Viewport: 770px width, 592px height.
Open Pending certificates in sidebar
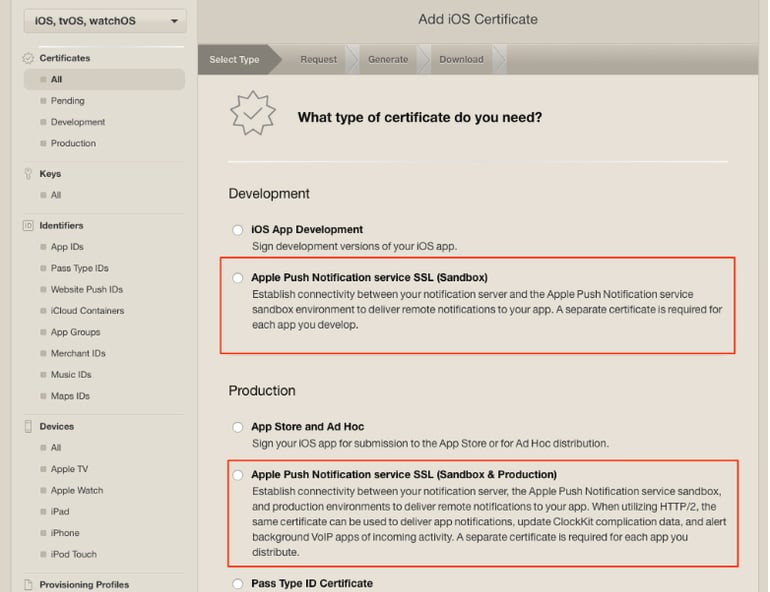[67, 101]
